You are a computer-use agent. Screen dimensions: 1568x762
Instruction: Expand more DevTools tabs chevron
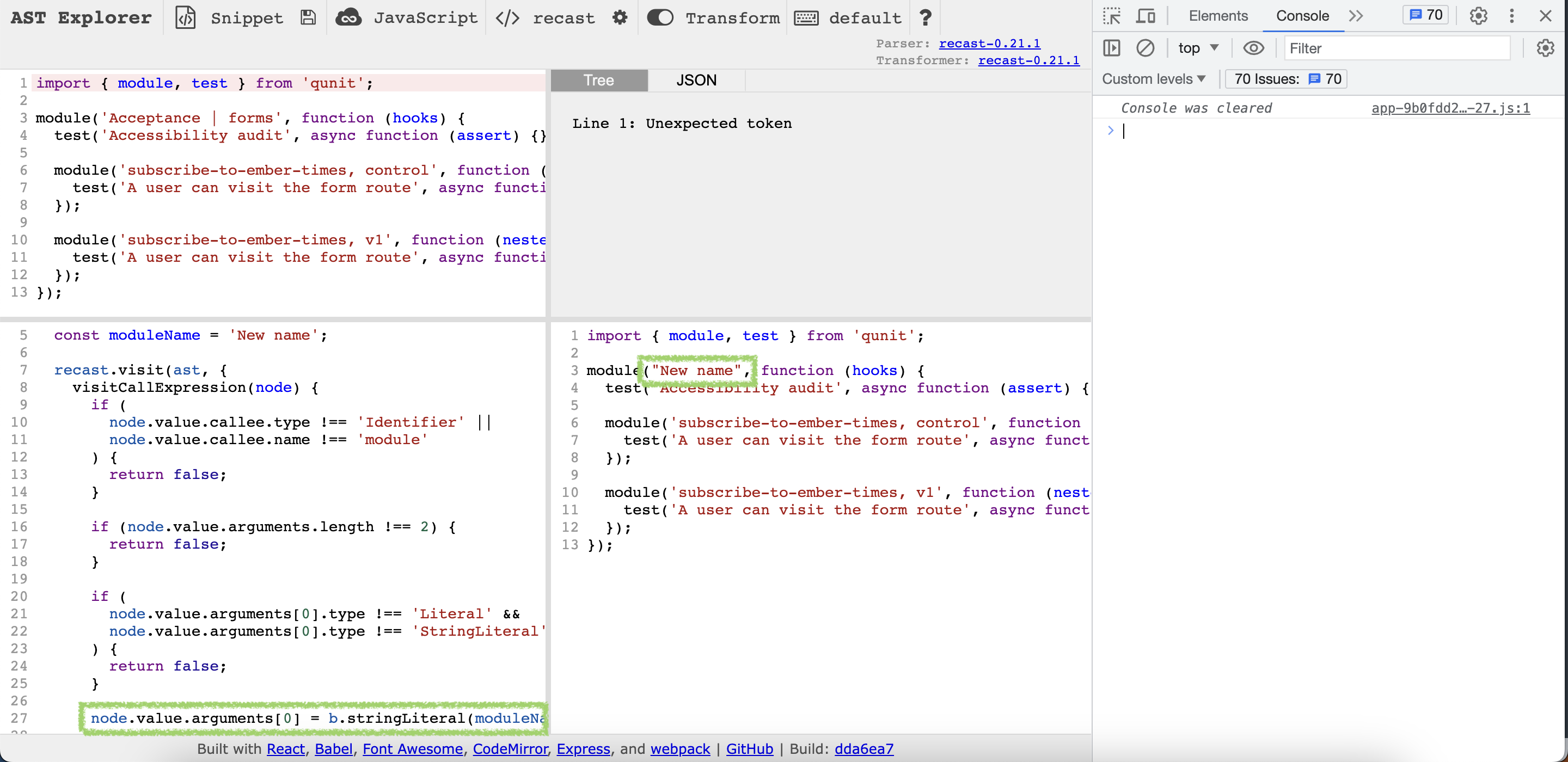point(1356,16)
